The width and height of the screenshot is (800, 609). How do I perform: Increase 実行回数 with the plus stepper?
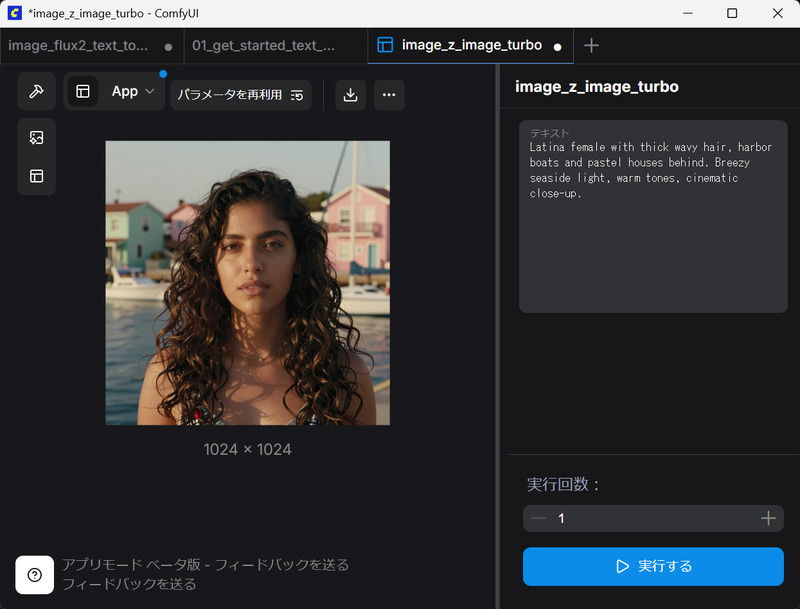[x=768, y=518]
